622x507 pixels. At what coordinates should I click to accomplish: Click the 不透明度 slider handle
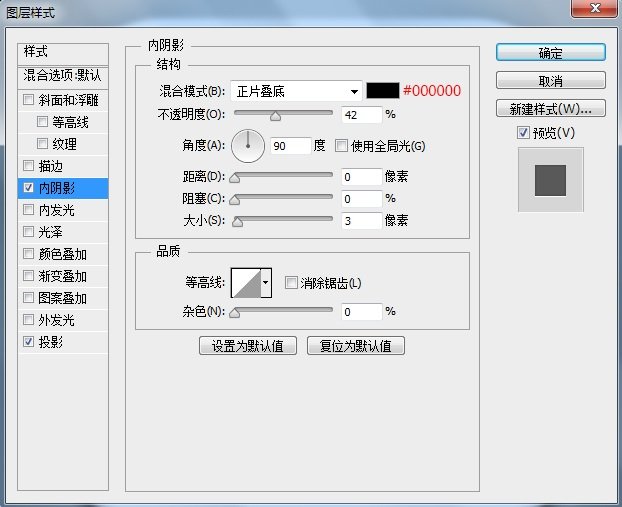tap(275, 116)
